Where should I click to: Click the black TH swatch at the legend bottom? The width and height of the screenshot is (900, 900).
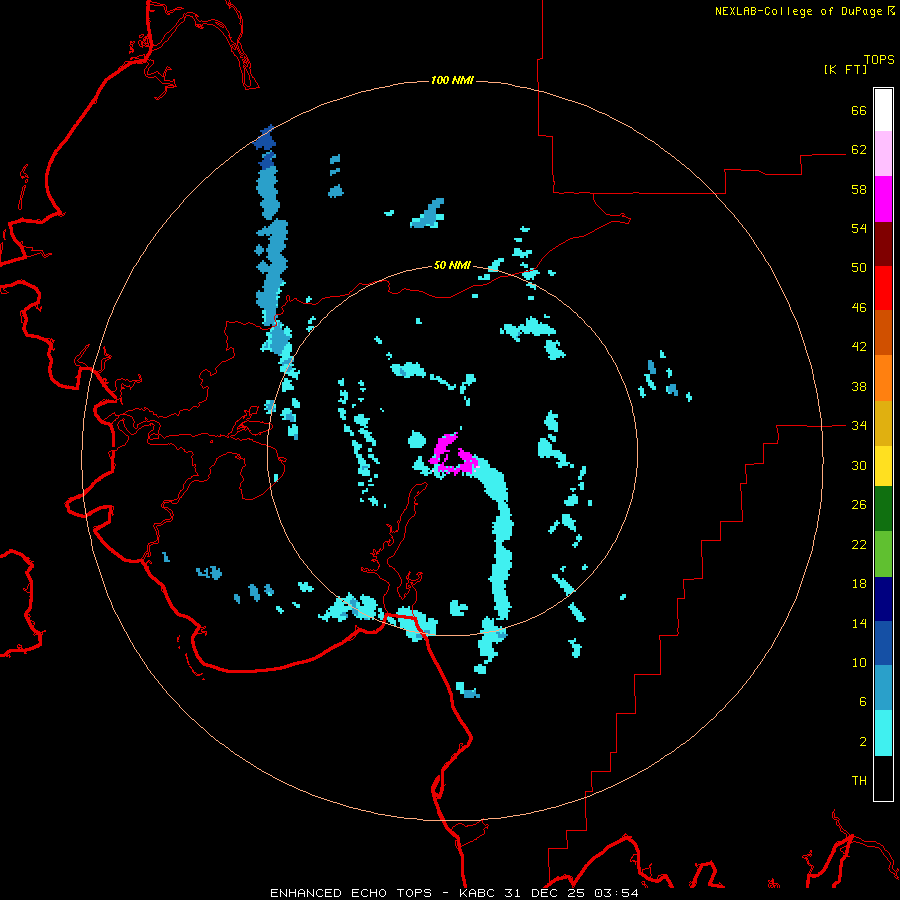click(x=883, y=778)
